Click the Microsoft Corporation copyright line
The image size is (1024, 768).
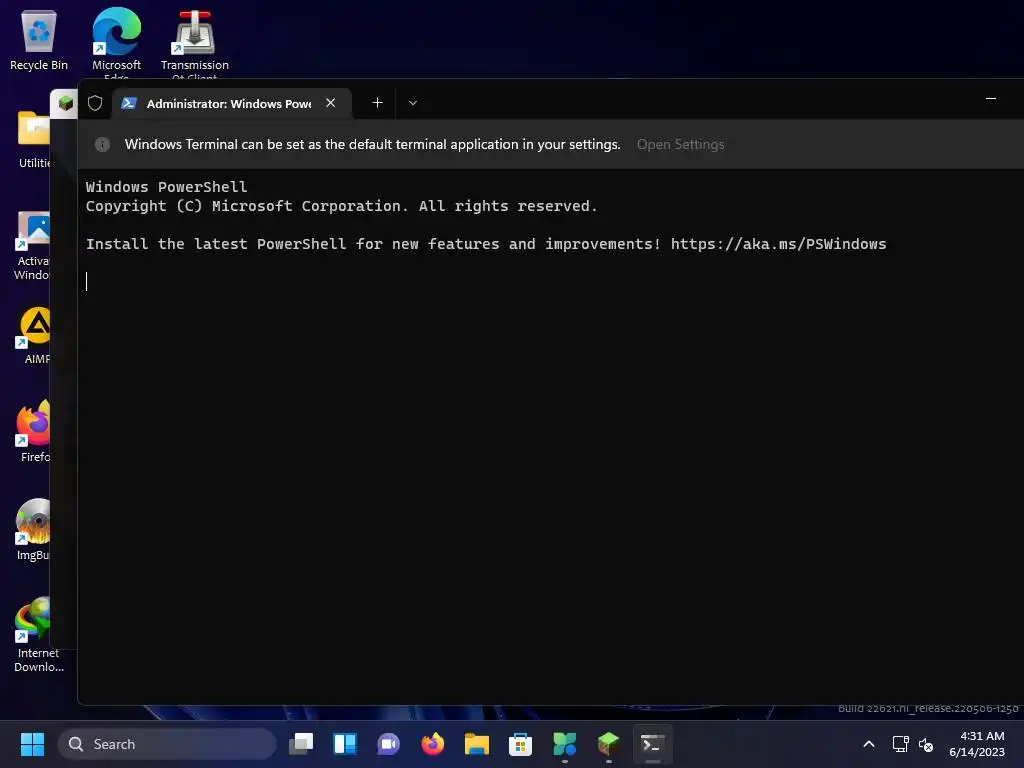pos(342,206)
